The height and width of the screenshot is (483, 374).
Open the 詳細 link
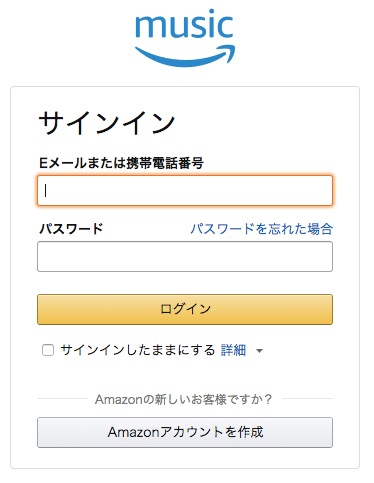pos(233,350)
